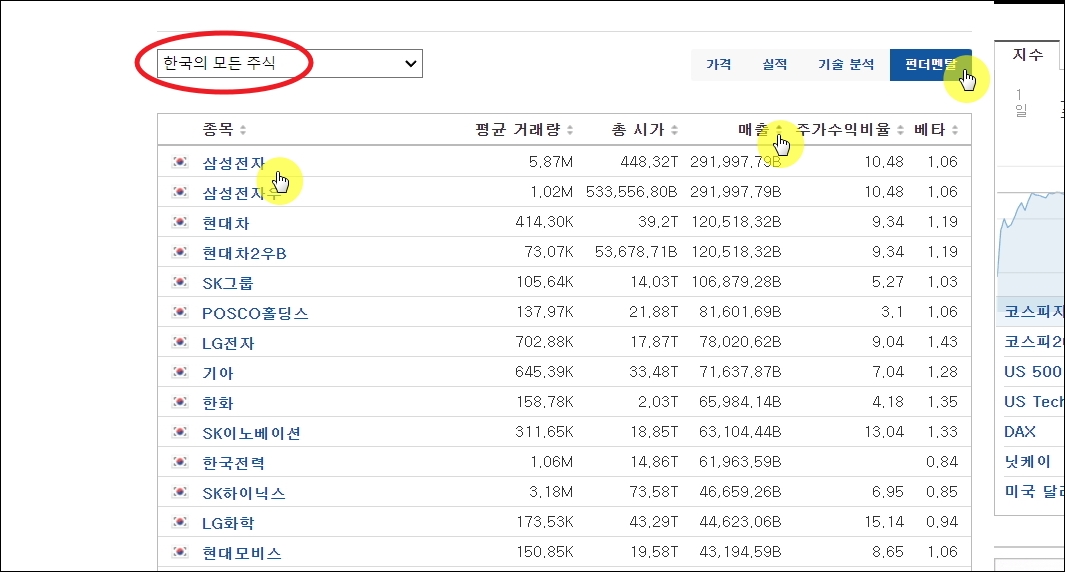Sort by 매출 column header
1065x572 pixels.
(x=754, y=129)
